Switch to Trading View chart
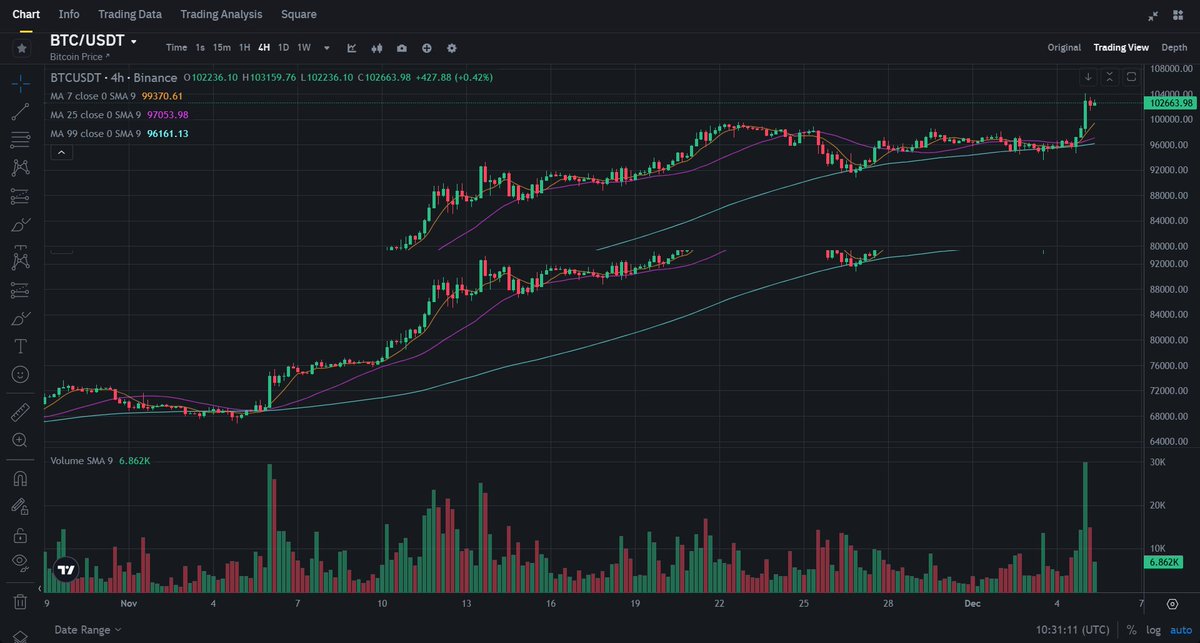Viewport: 1200px width, 643px height. [1121, 47]
